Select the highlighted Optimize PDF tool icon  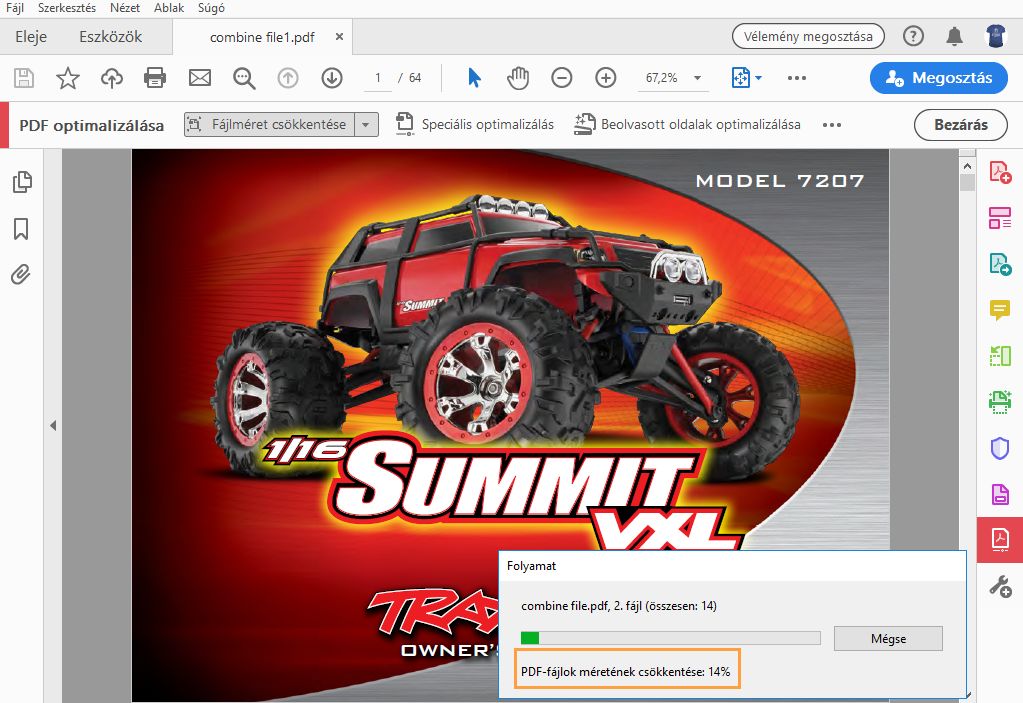pos(1000,539)
